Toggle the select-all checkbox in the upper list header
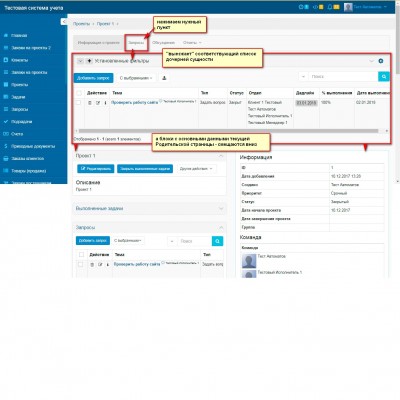The width and height of the screenshot is (400, 400). (x=79, y=93)
